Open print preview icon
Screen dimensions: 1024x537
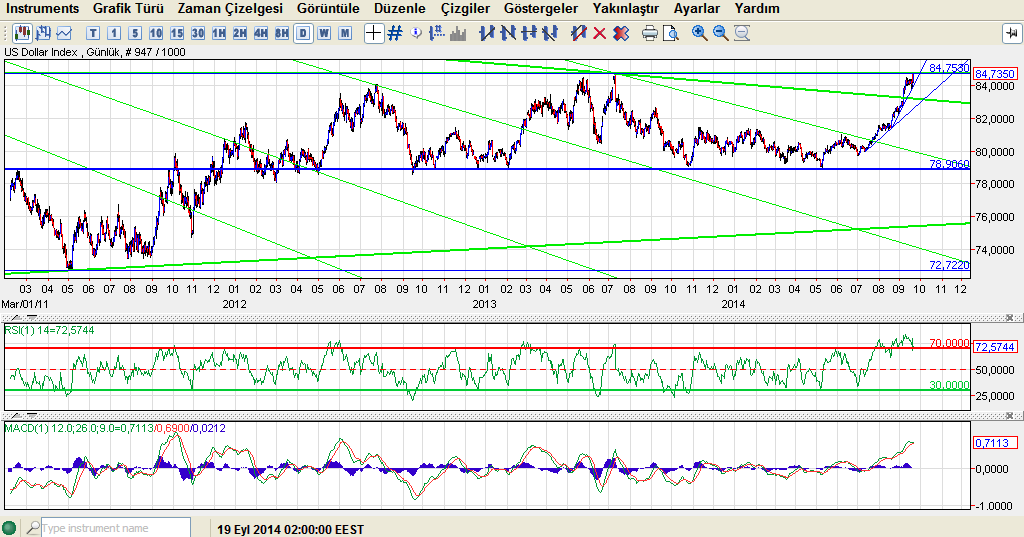click(671, 33)
